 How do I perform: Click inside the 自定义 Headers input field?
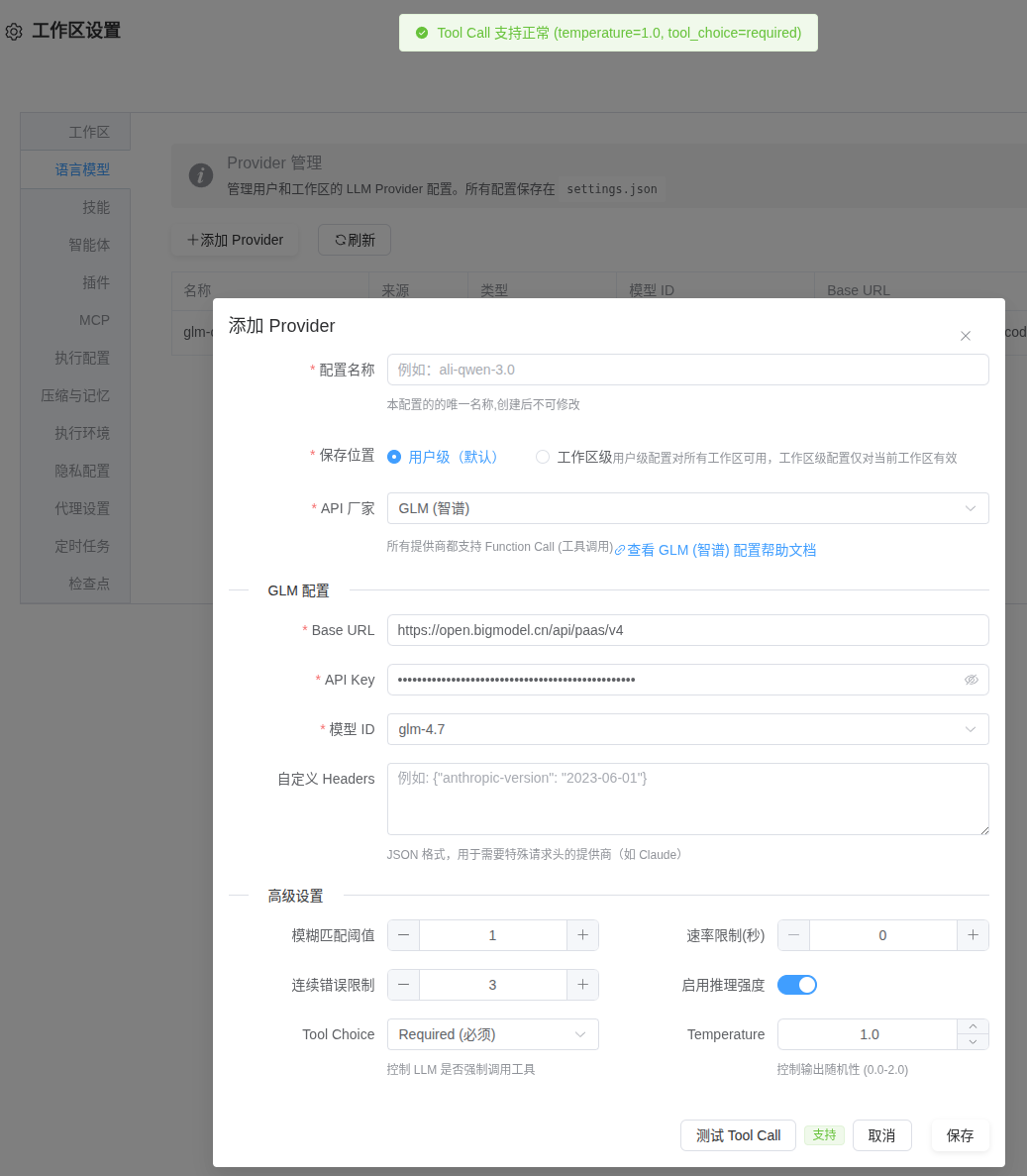click(687, 799)
